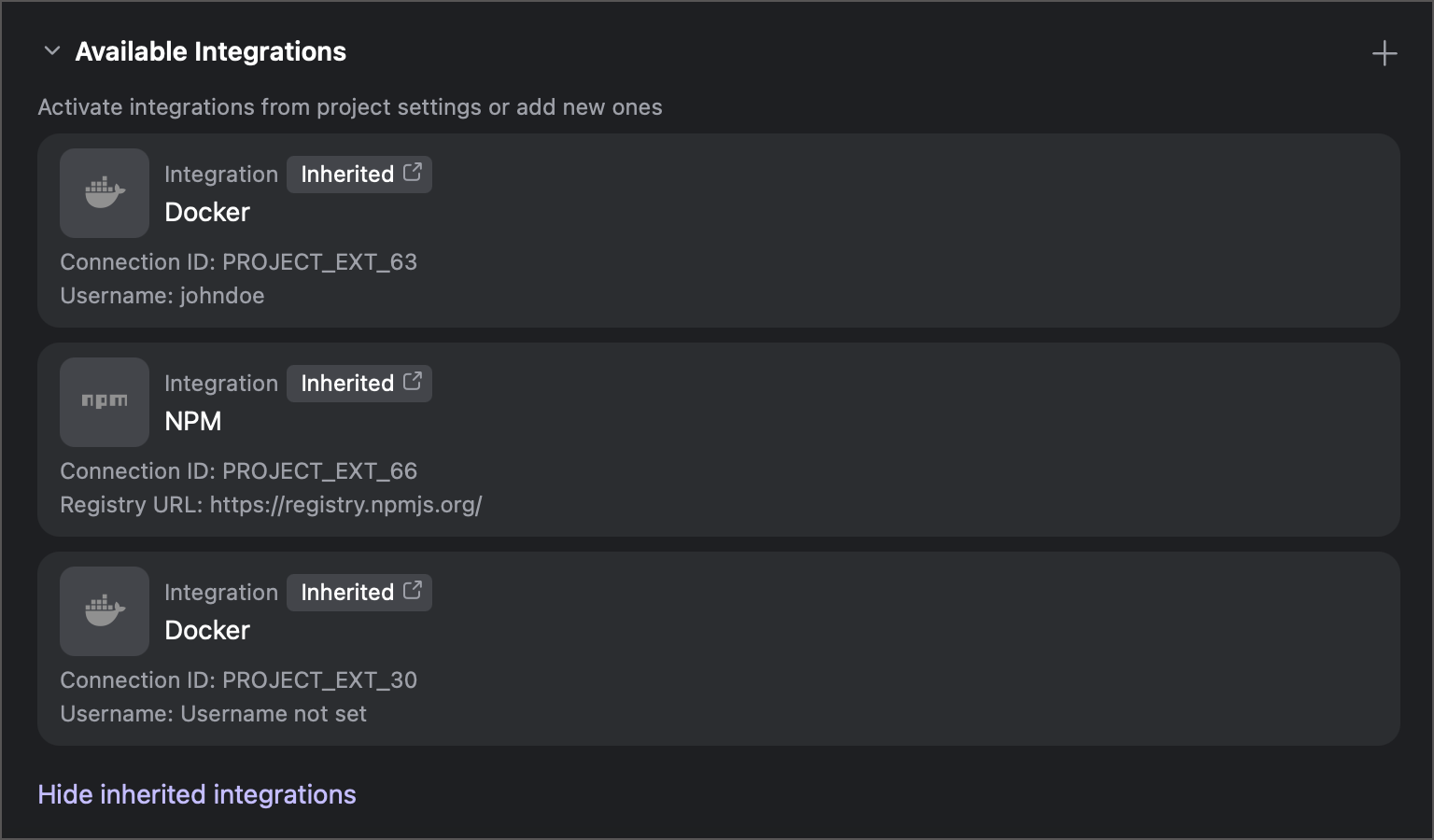Screen dimensions: 1434x840
Task: Click the add integration plus icon
Action: (1385, 53)
